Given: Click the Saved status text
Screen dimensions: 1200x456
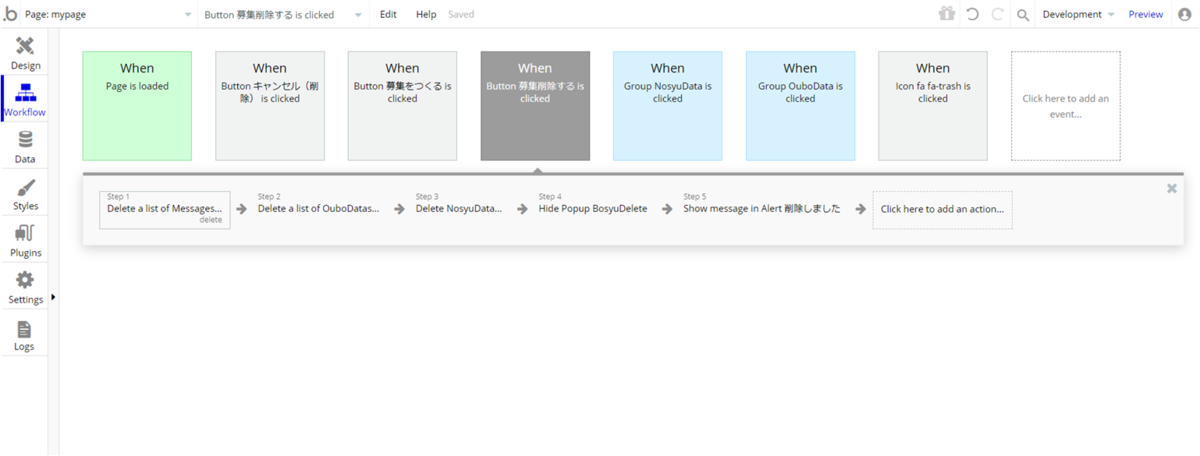Looking at the screenshot, I should [x=461, y=15].
